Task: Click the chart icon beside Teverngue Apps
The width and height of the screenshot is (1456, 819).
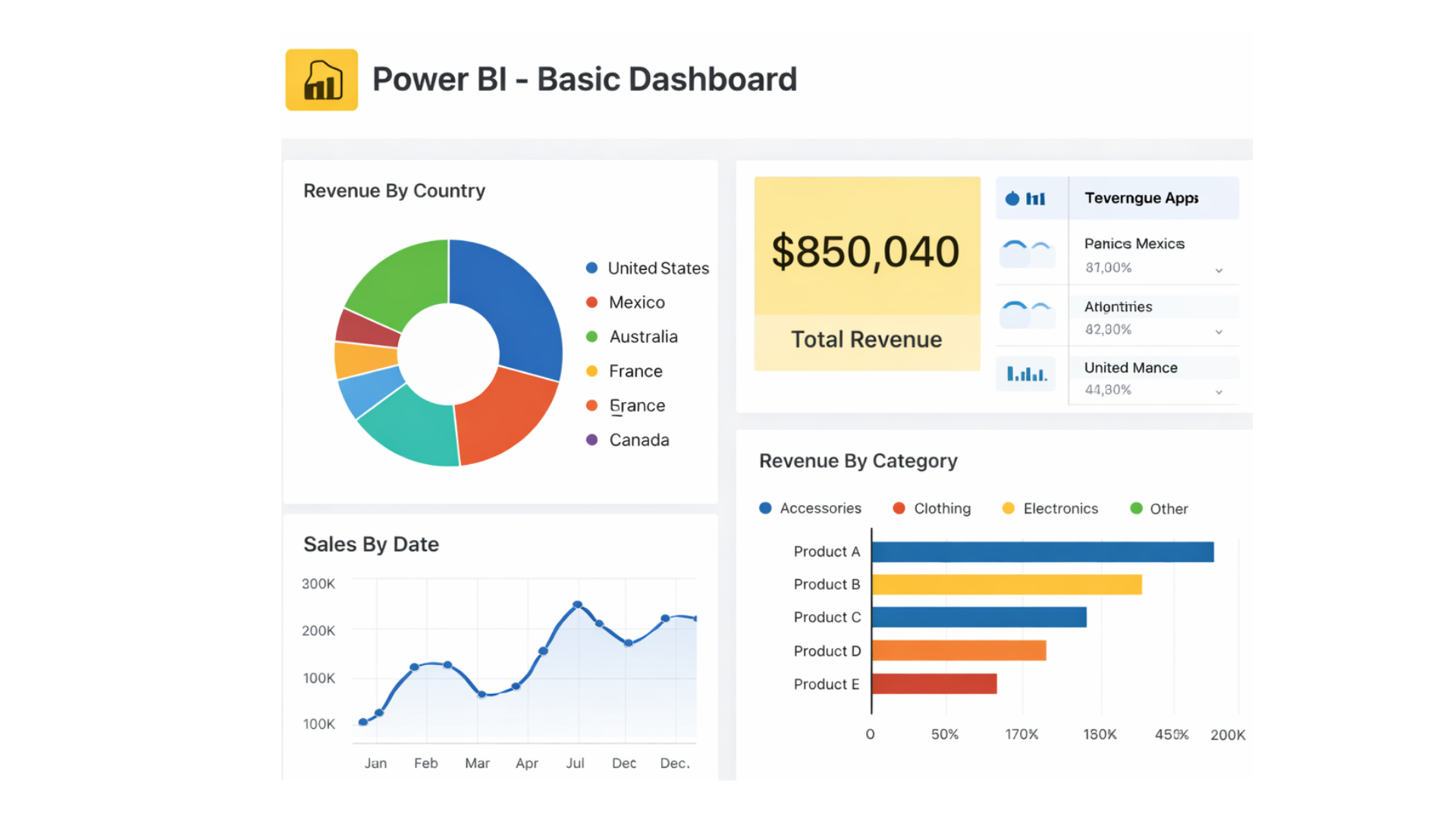Action: (x=1025, y=199)
